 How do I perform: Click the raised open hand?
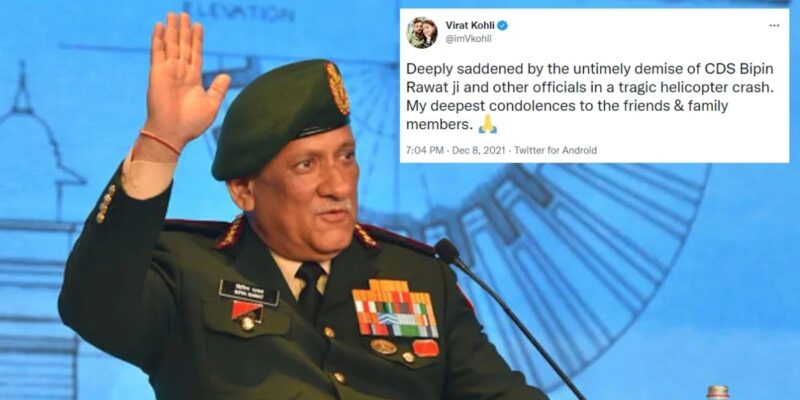[185, 82]
